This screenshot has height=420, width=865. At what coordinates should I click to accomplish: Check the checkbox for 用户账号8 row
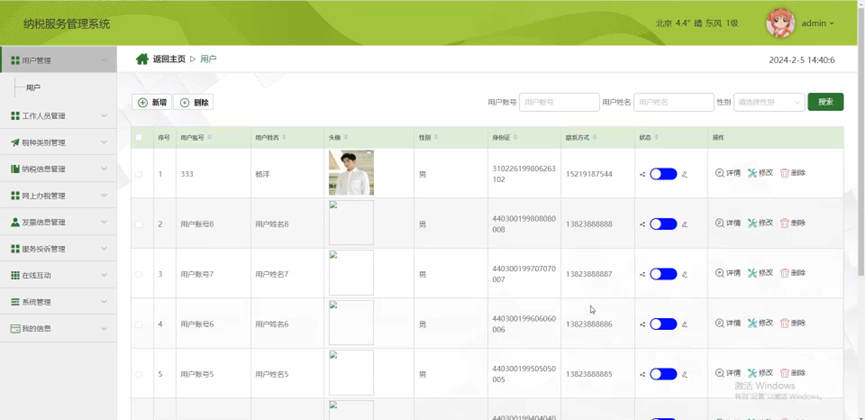tap(139, 224)
